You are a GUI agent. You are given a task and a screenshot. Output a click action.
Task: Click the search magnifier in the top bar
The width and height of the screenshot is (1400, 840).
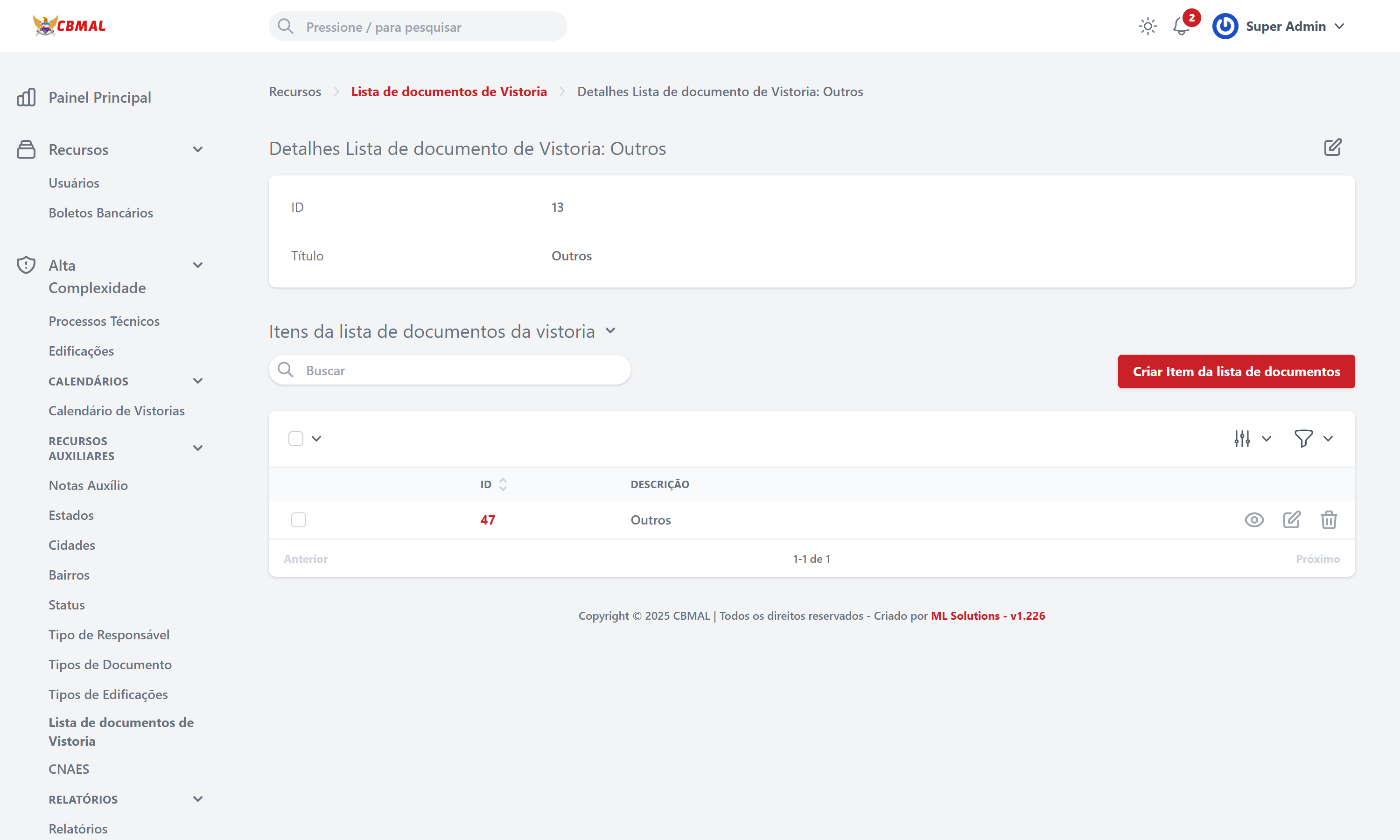click(286, 26)
